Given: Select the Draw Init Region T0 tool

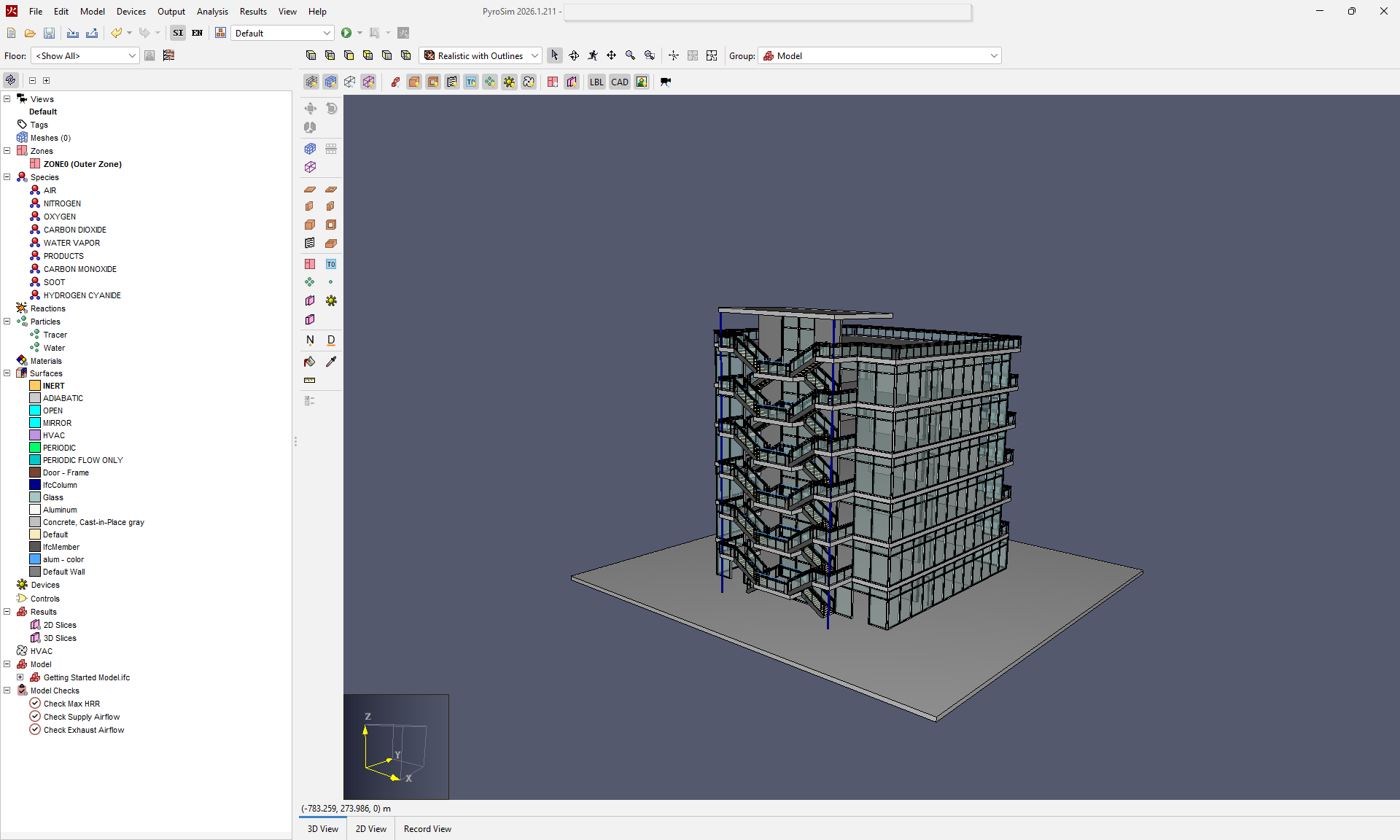Looking at the screenshot, I should (x=331, y=264).
